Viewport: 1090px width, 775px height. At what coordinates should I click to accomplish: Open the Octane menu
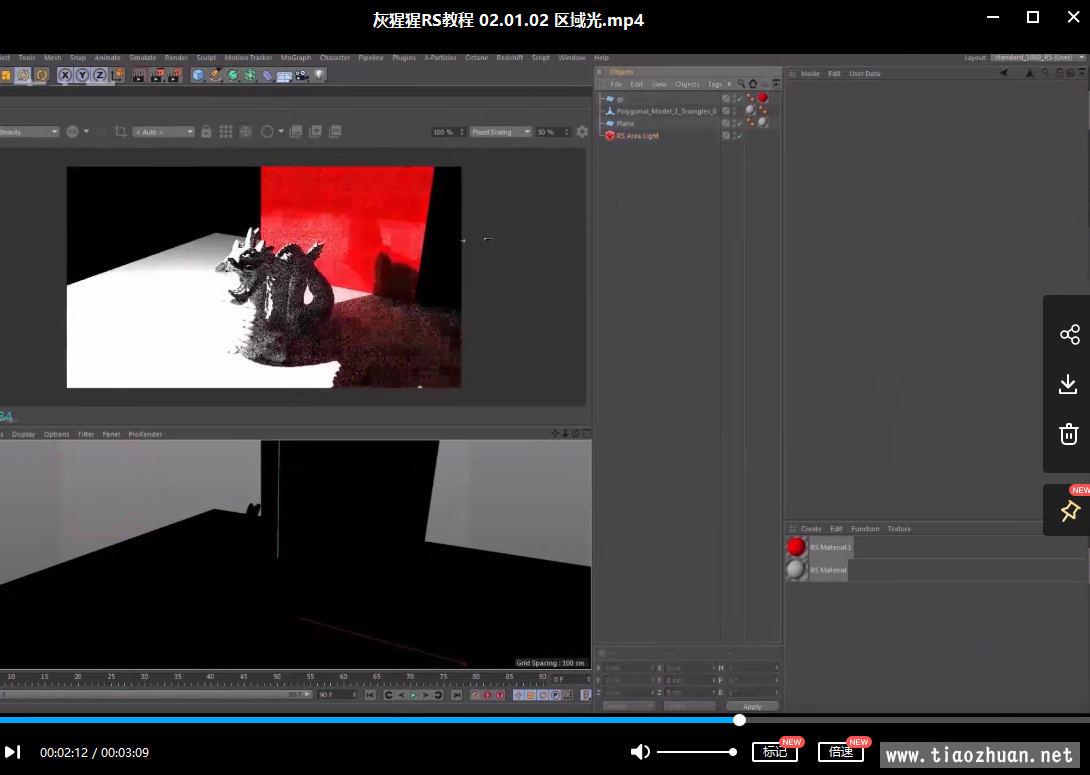(476, 58)
